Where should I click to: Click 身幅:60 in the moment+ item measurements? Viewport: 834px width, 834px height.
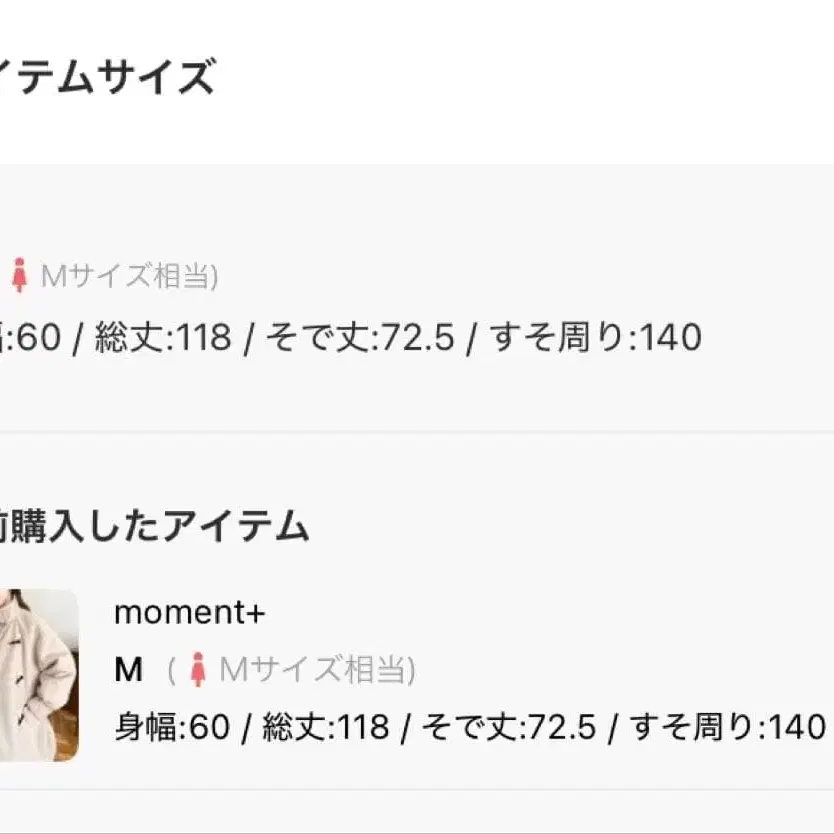click(x=171, y=726)
